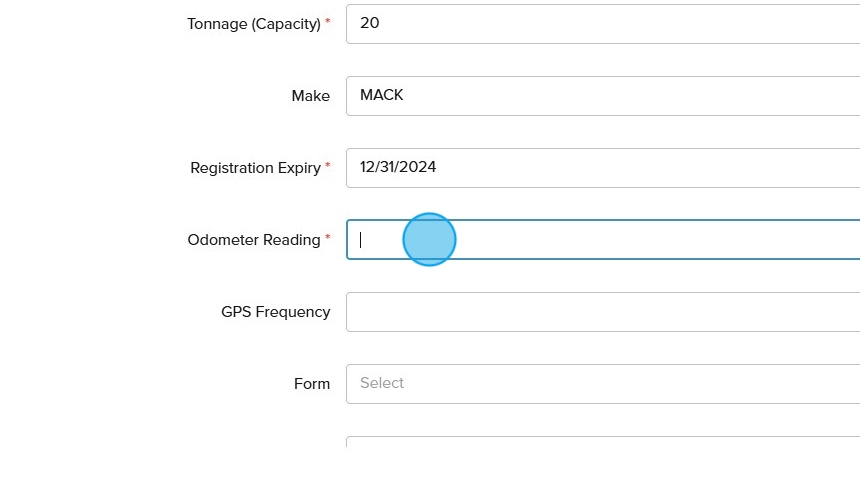The image size is (860, 481).
Task: Click the date text "12/31/2024"
Action: [x=398, y=167]
